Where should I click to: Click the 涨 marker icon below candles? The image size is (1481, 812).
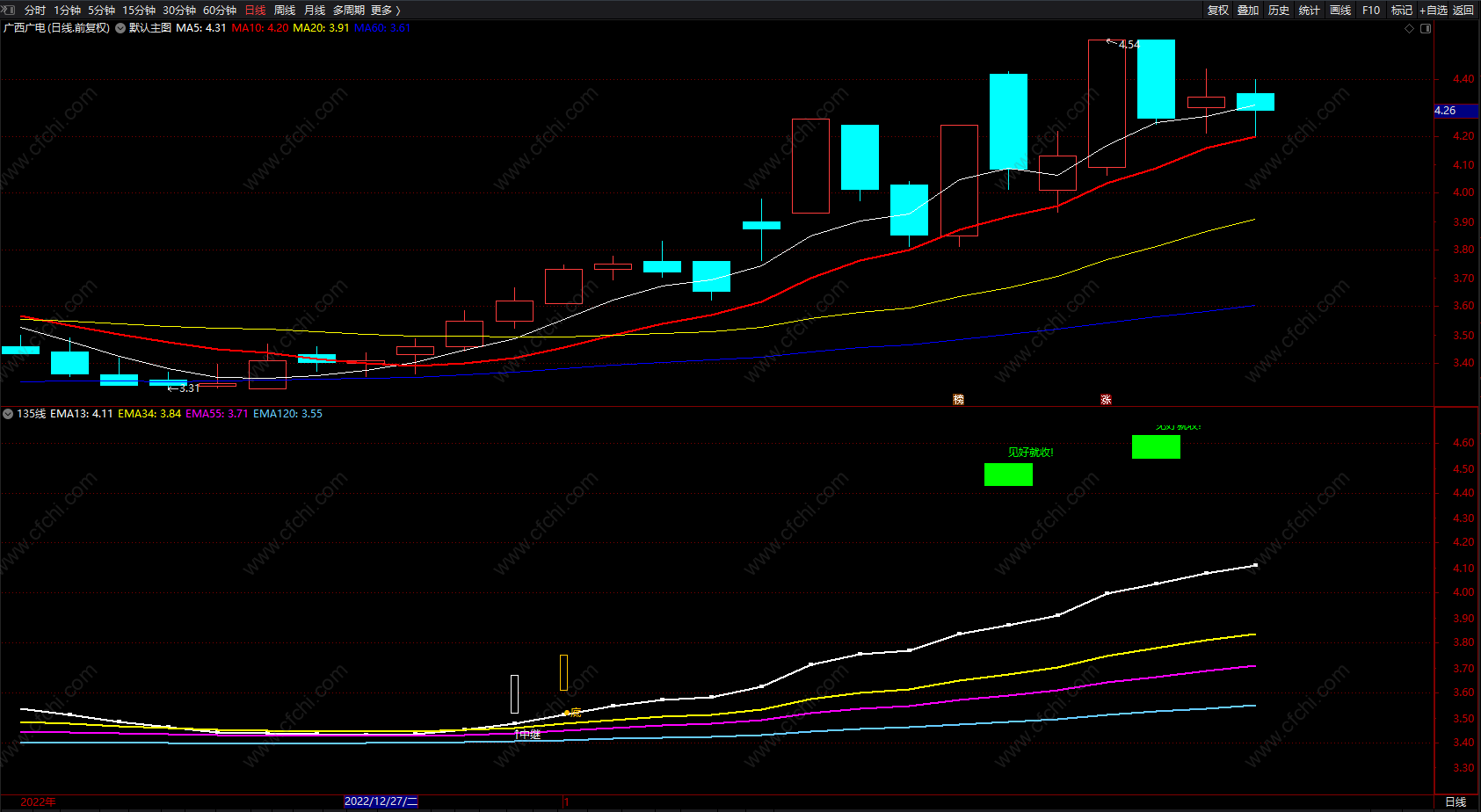[x=1107, y=400]
